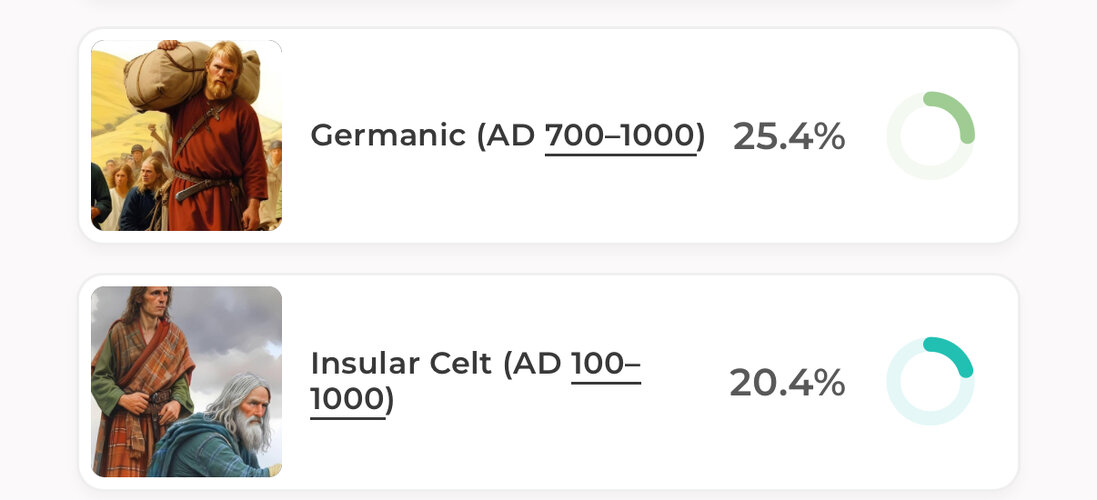Open the Insular Celt result card
The image size is (1097, 500).
point(548,381)
